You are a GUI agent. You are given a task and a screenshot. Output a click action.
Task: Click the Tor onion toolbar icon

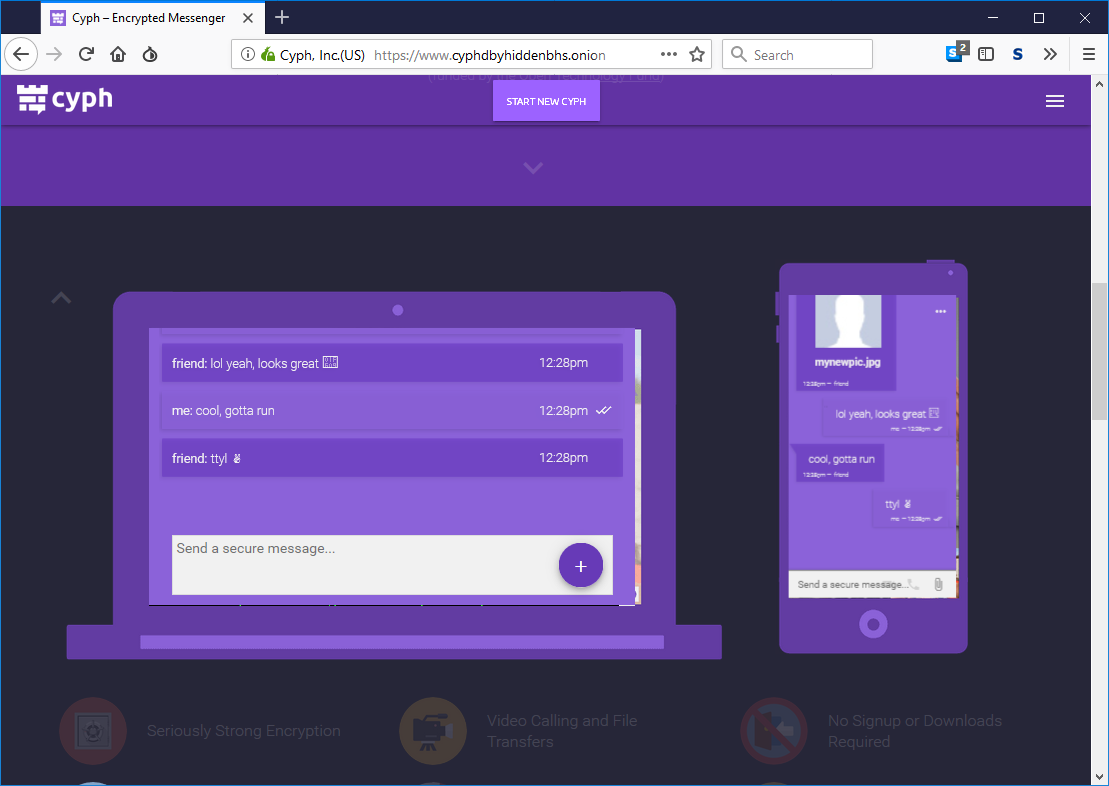(150, 54)
